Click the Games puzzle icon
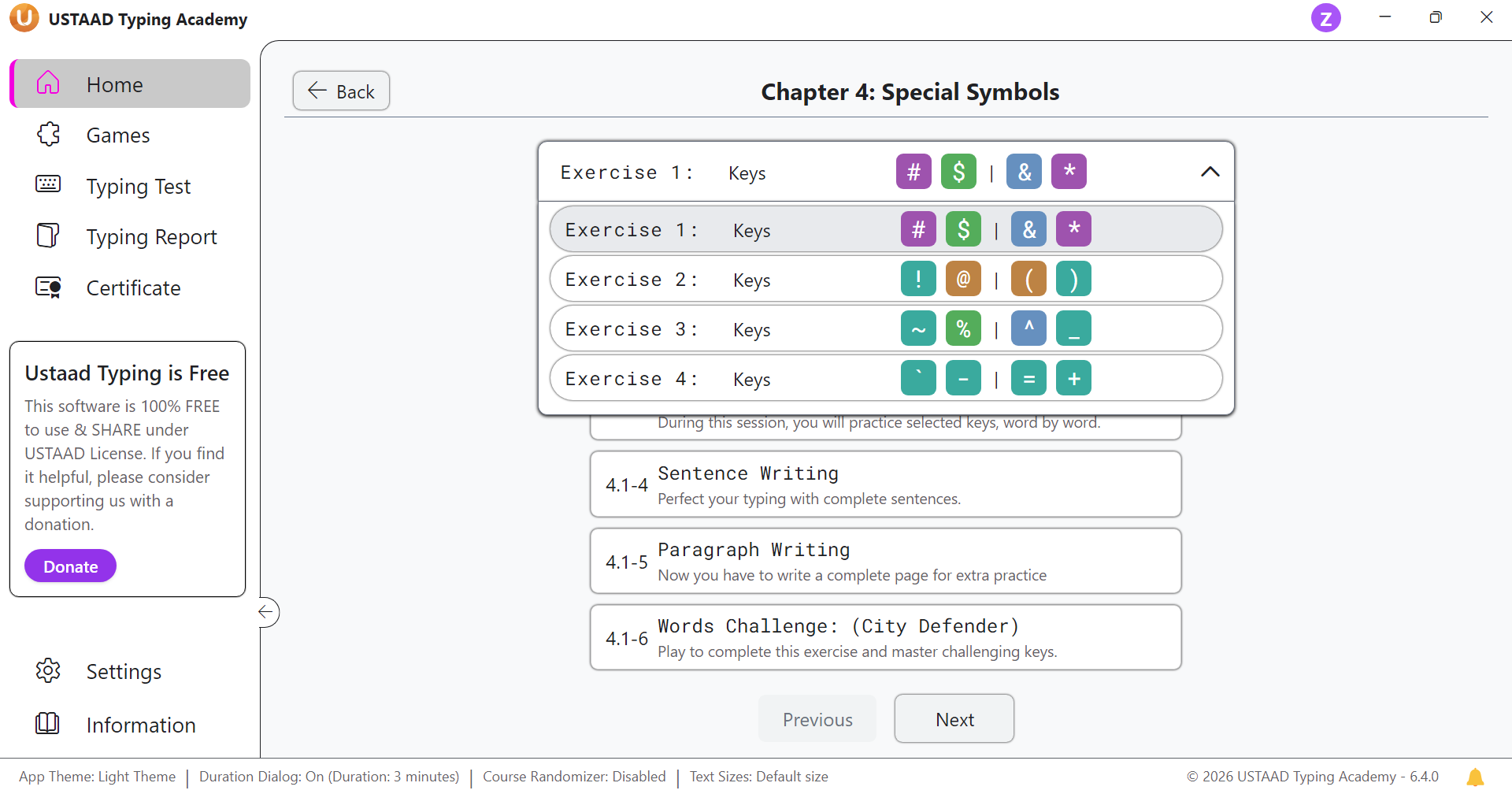This screenshot has width=1512, height=794. pyautogui.click(x=48, y=135)
